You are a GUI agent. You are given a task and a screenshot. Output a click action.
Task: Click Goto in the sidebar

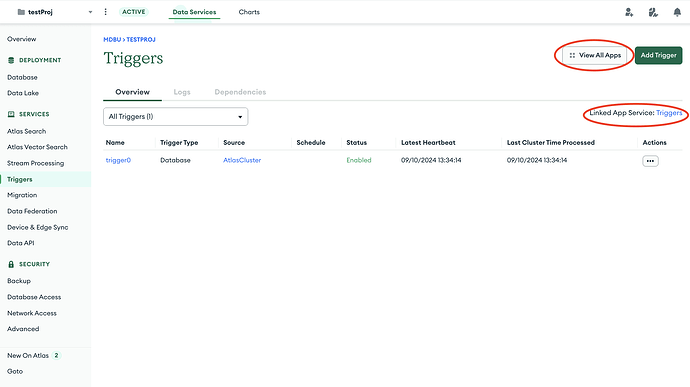[x=15, y=372]
